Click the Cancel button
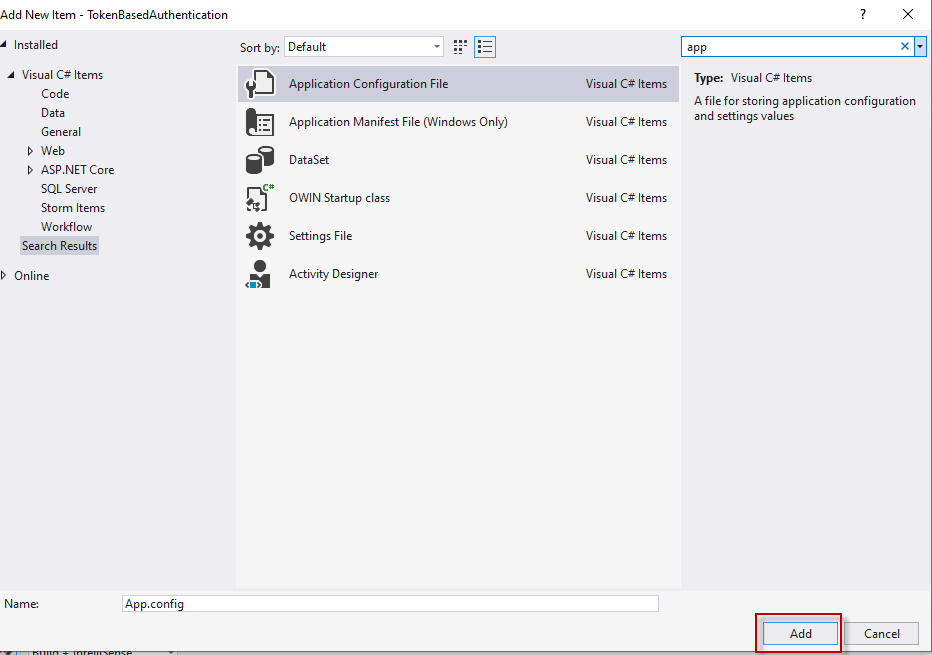The height and width of the screenshot is (655, 932). coord(881,634)
